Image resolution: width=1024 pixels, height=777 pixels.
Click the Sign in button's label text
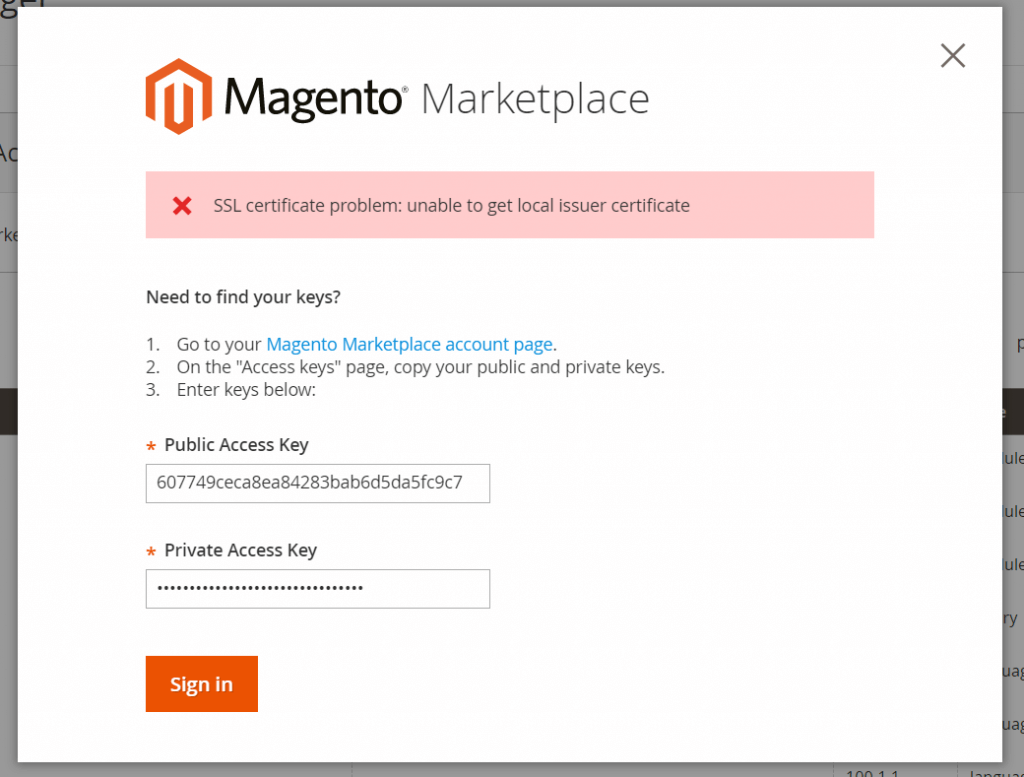pyautogui.click(x=201, y=684)
